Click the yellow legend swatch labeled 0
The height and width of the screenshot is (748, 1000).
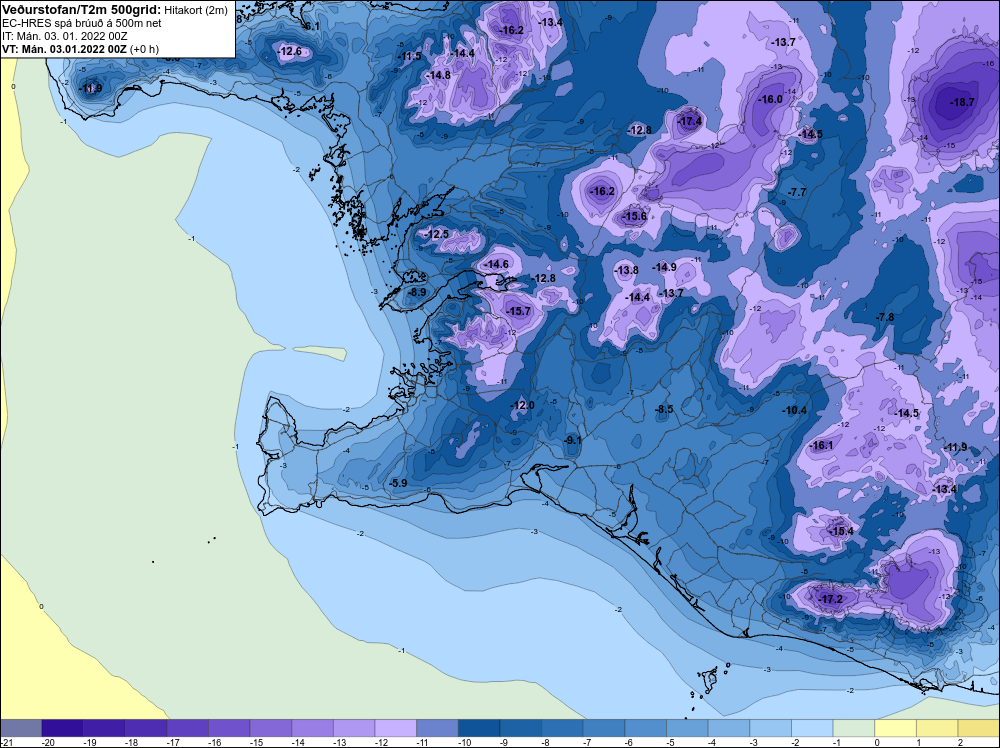(x=896, y=728)
